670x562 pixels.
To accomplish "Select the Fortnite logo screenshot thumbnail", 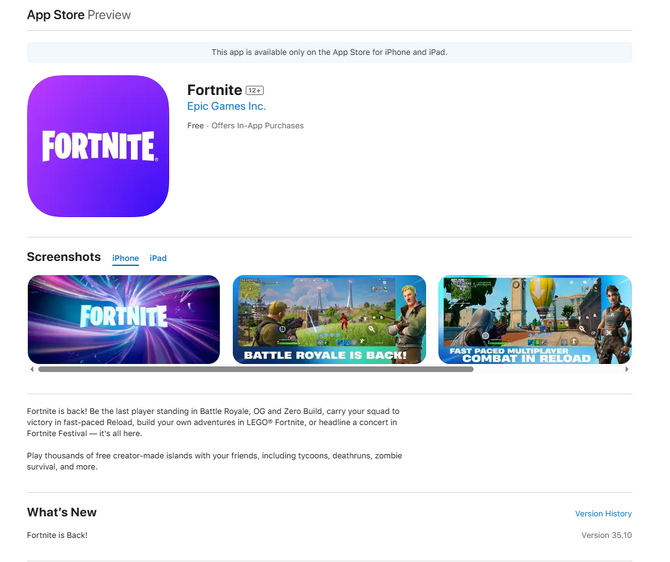I will pyautogui.click(x=123, y=319).
